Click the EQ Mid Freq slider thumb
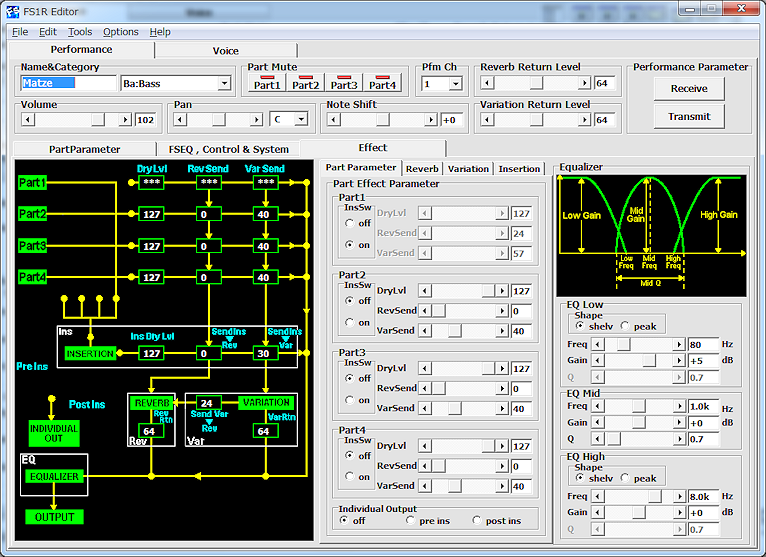 click(x=638, y=406)
